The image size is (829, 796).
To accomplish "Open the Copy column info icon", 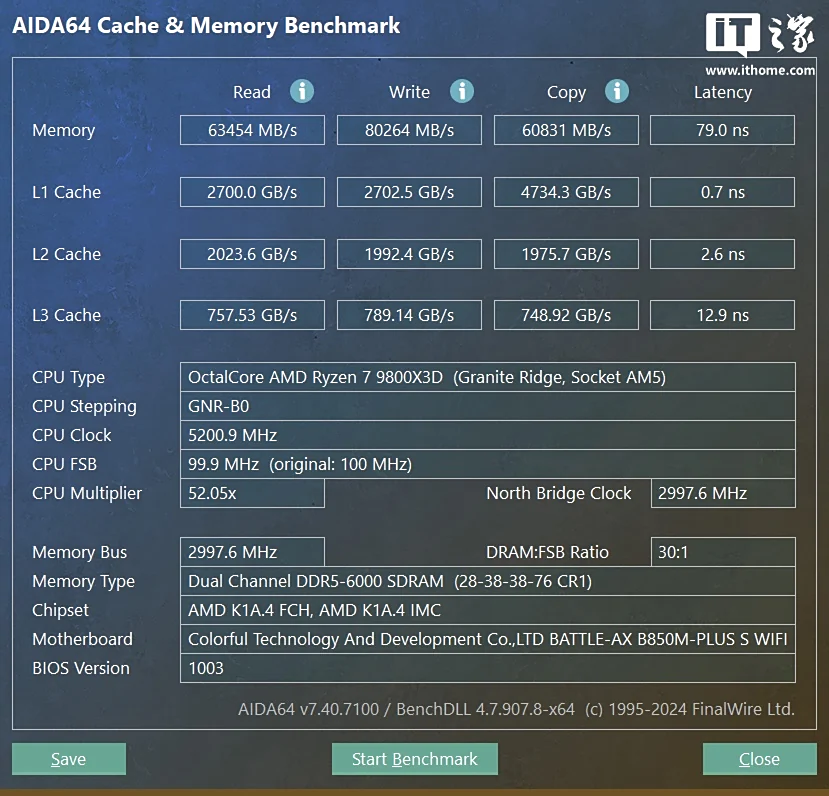I will [617, 92].
